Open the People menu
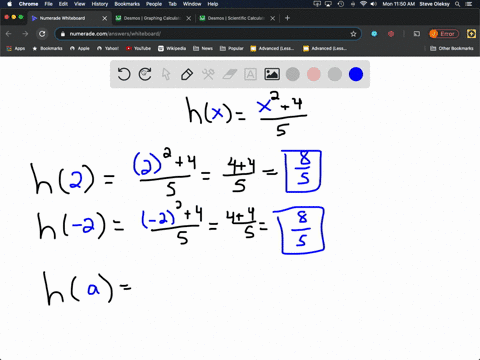Image resolution: width=480 pixels, height=360 pixels. click(154, 4)
